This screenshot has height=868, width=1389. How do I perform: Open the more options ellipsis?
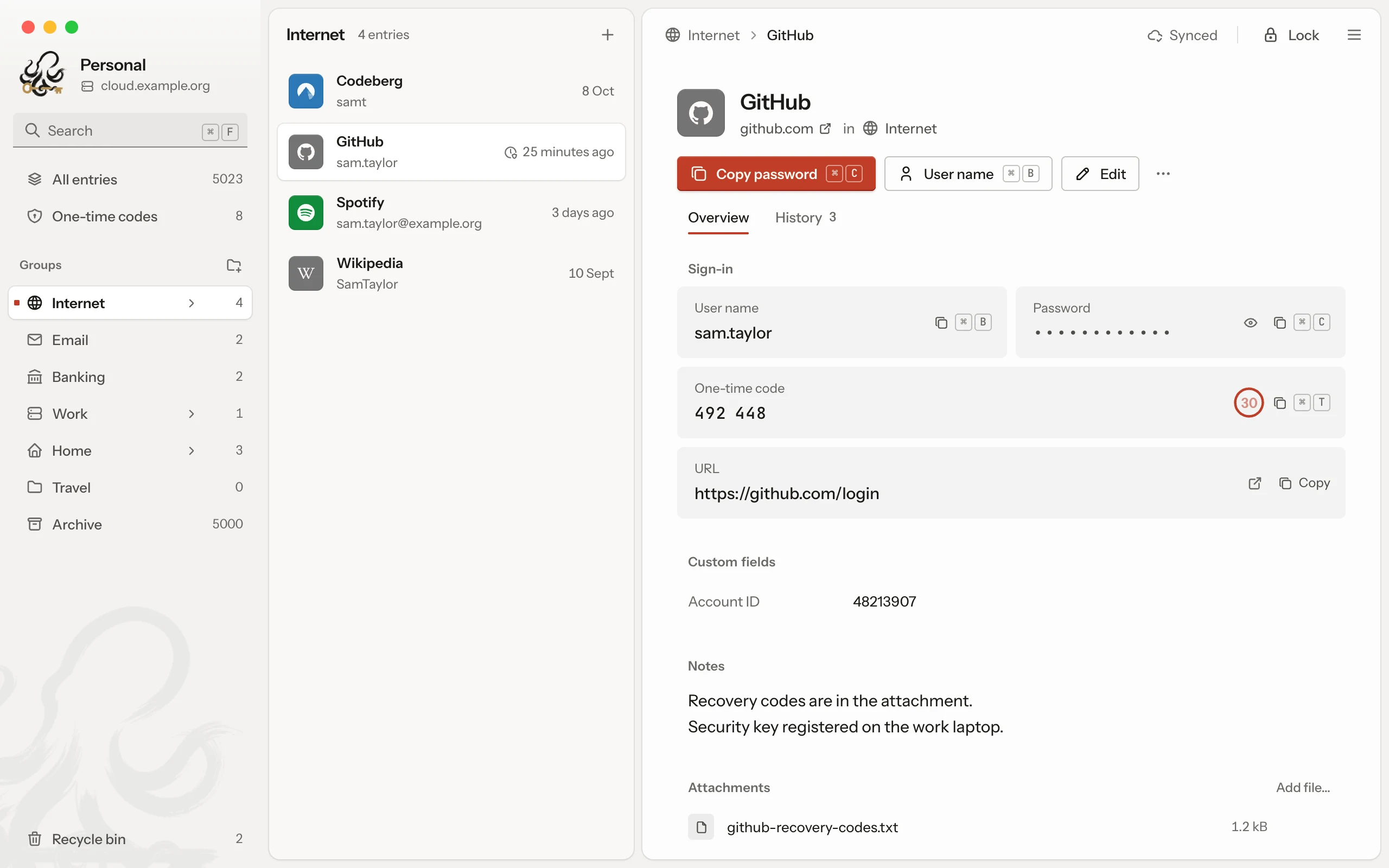pyautogui.click(x=1163, y=174)
